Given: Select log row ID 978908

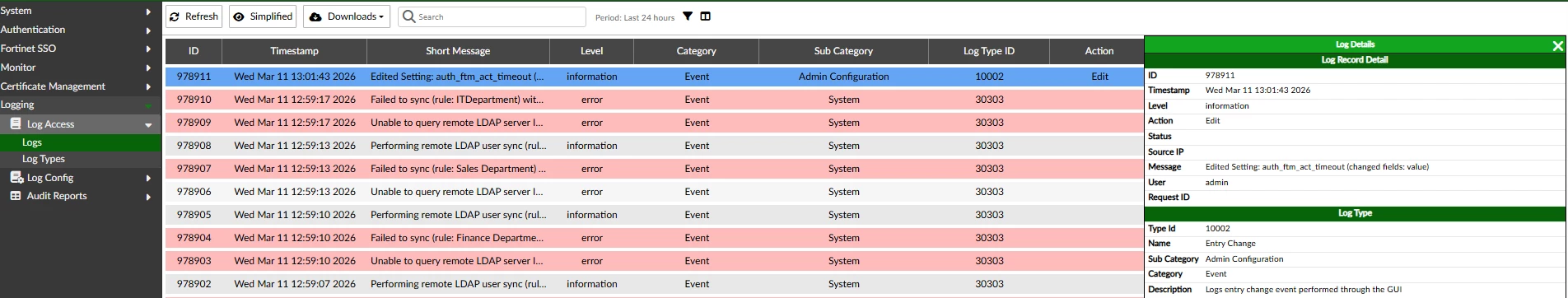Looking at the screenshot, I should (x=654, y=146).
